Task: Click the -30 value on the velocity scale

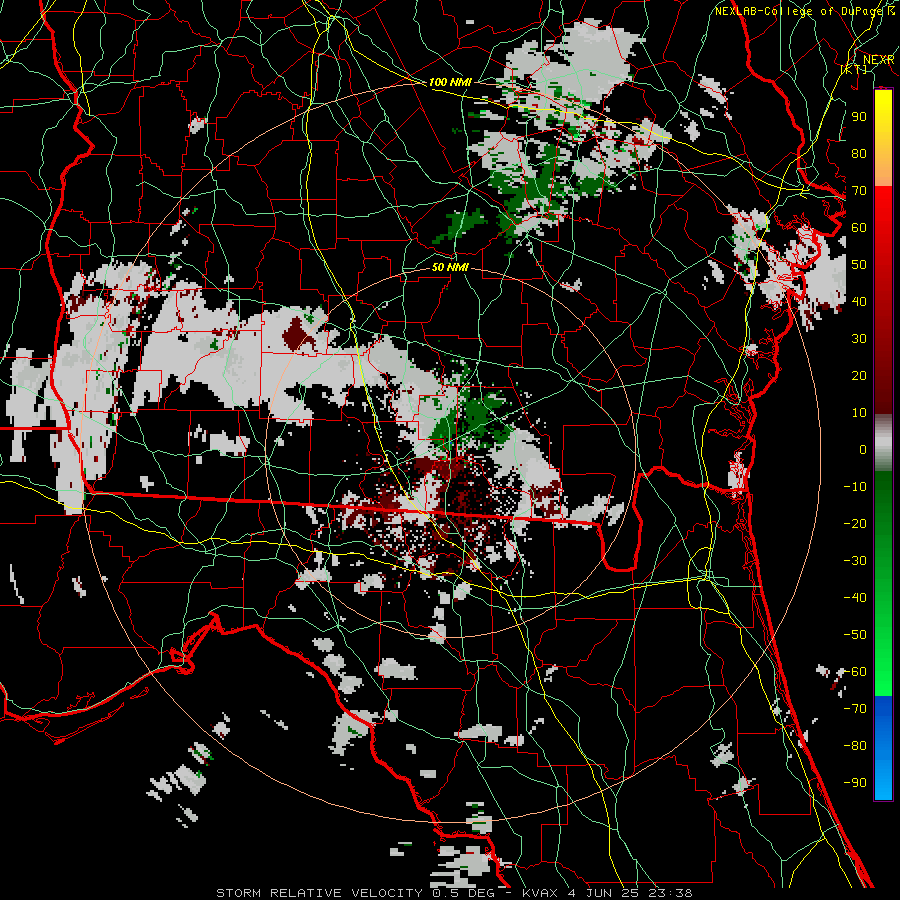Action: click(855, 561)
